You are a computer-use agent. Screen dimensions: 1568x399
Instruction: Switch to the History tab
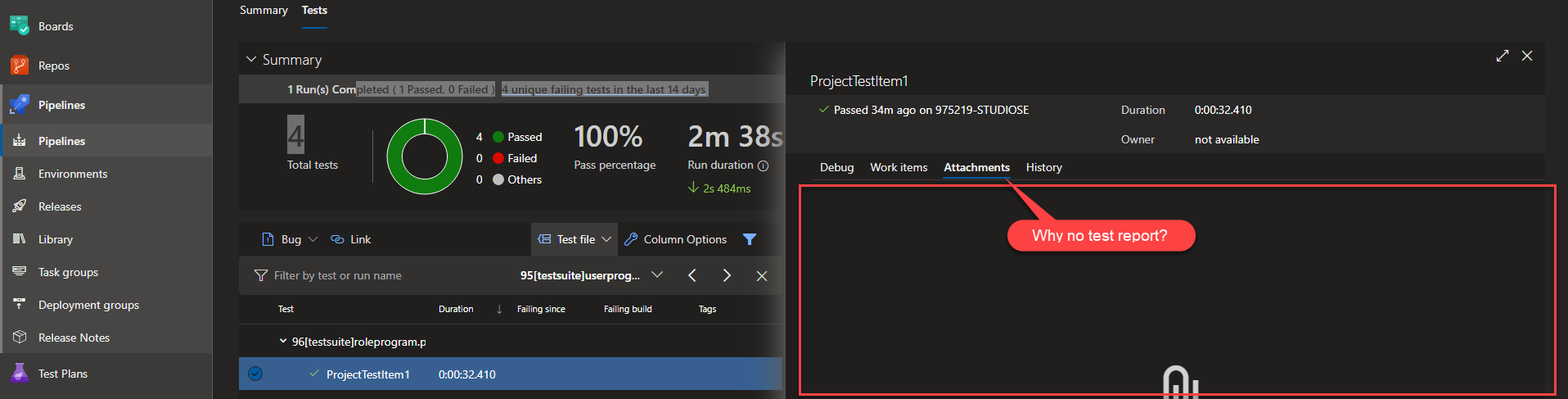[1043, 167]
